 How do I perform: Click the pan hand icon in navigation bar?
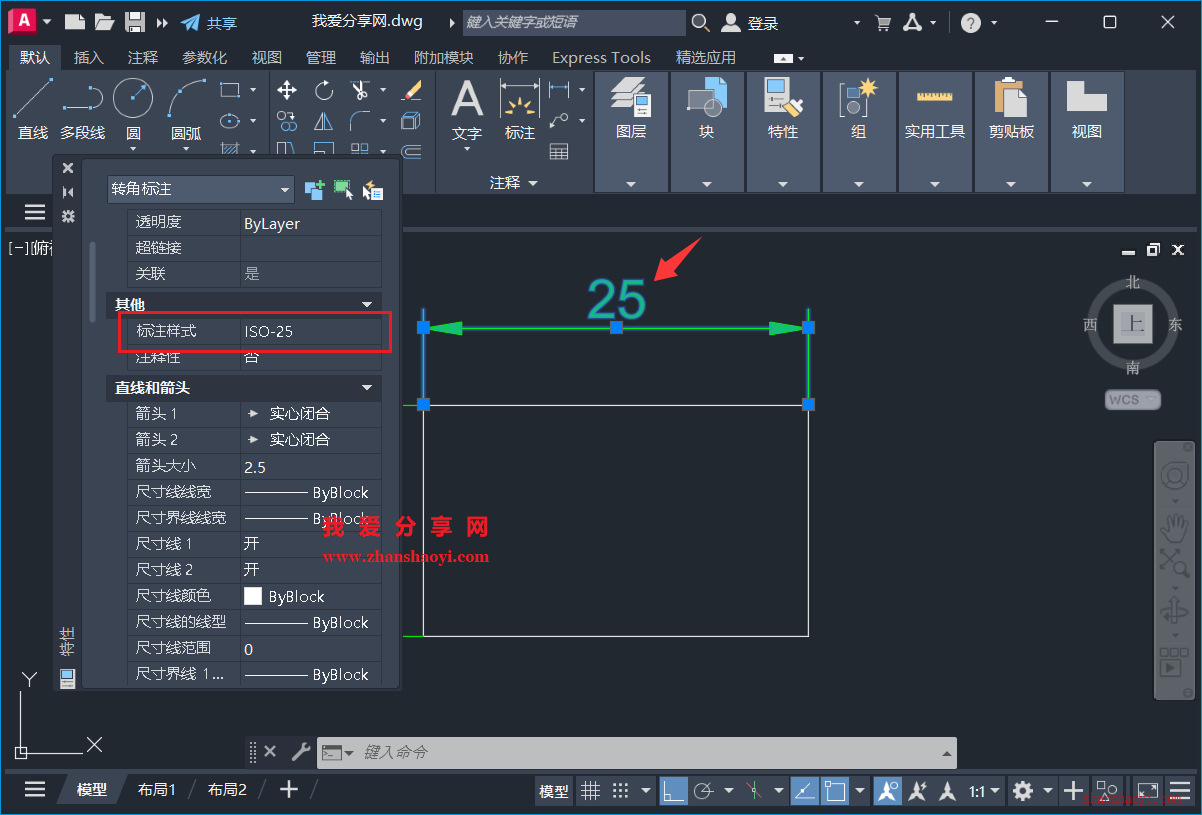[1173, 526]
